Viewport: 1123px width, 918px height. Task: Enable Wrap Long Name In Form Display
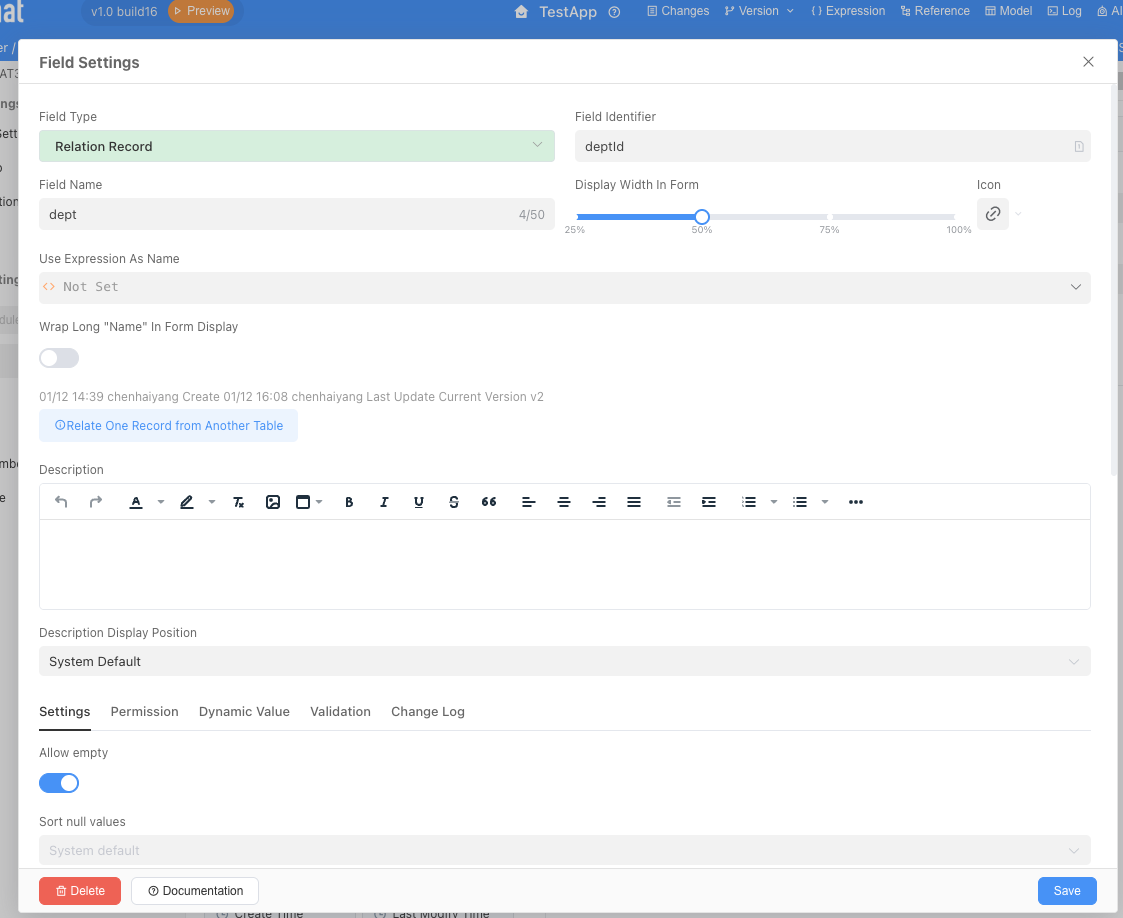59,358
